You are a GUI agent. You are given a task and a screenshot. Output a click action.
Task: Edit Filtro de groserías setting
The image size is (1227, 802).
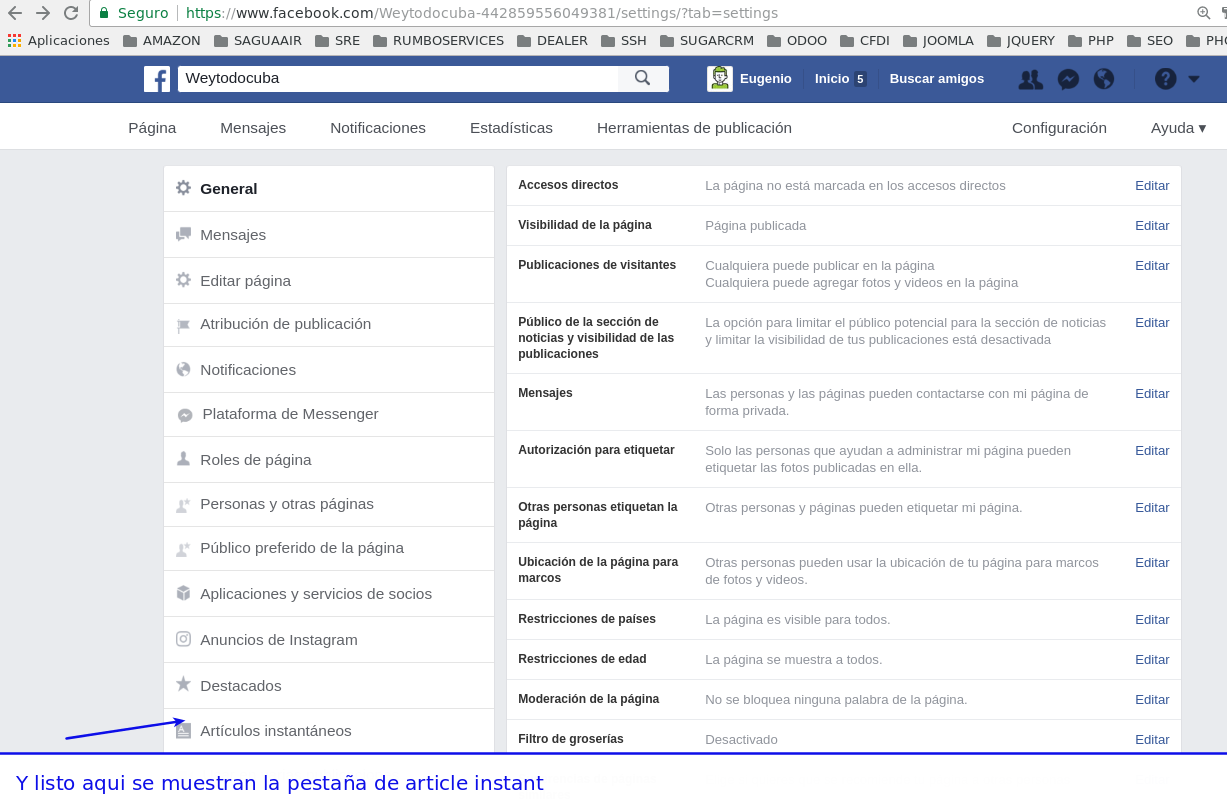coord(1152,739)
